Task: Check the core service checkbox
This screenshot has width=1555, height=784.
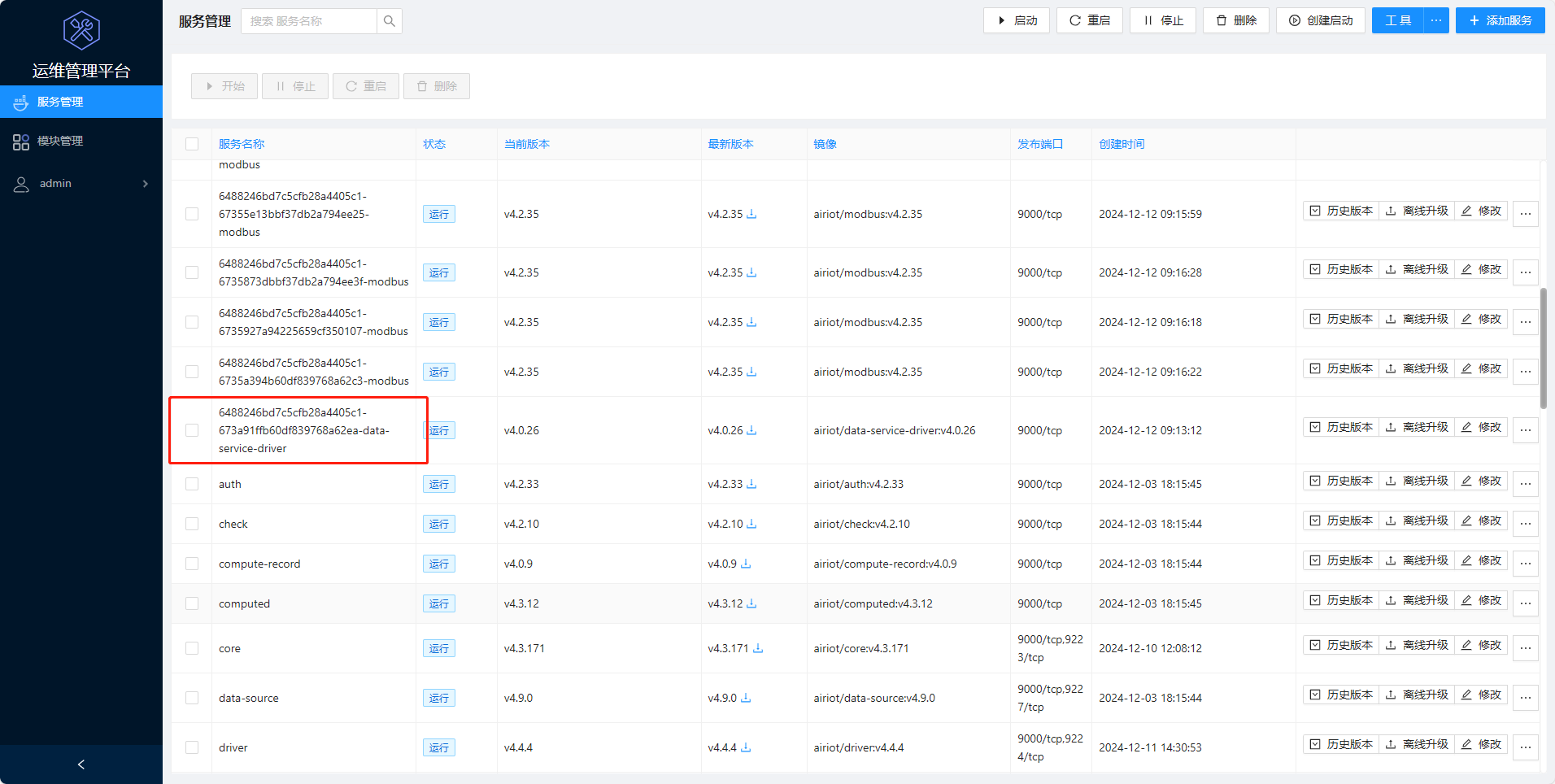Action: pos(192,648)
